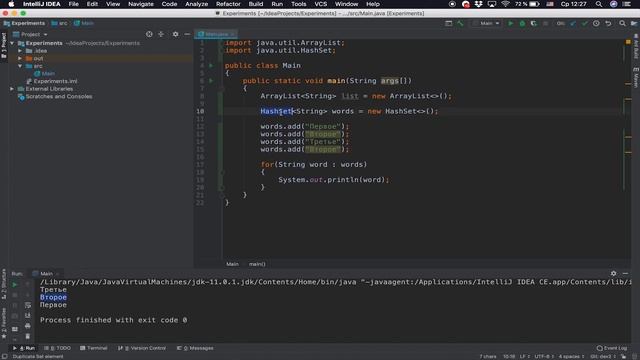Click the main() breadcrumb below the editor
Screen dimensions: 640x360
(x=257, y=264)
